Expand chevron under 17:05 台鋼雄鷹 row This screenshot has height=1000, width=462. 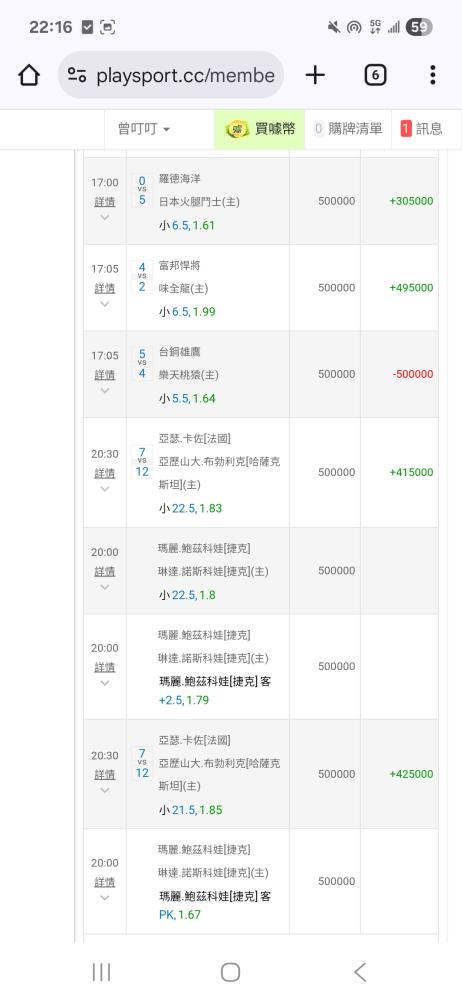105,391
